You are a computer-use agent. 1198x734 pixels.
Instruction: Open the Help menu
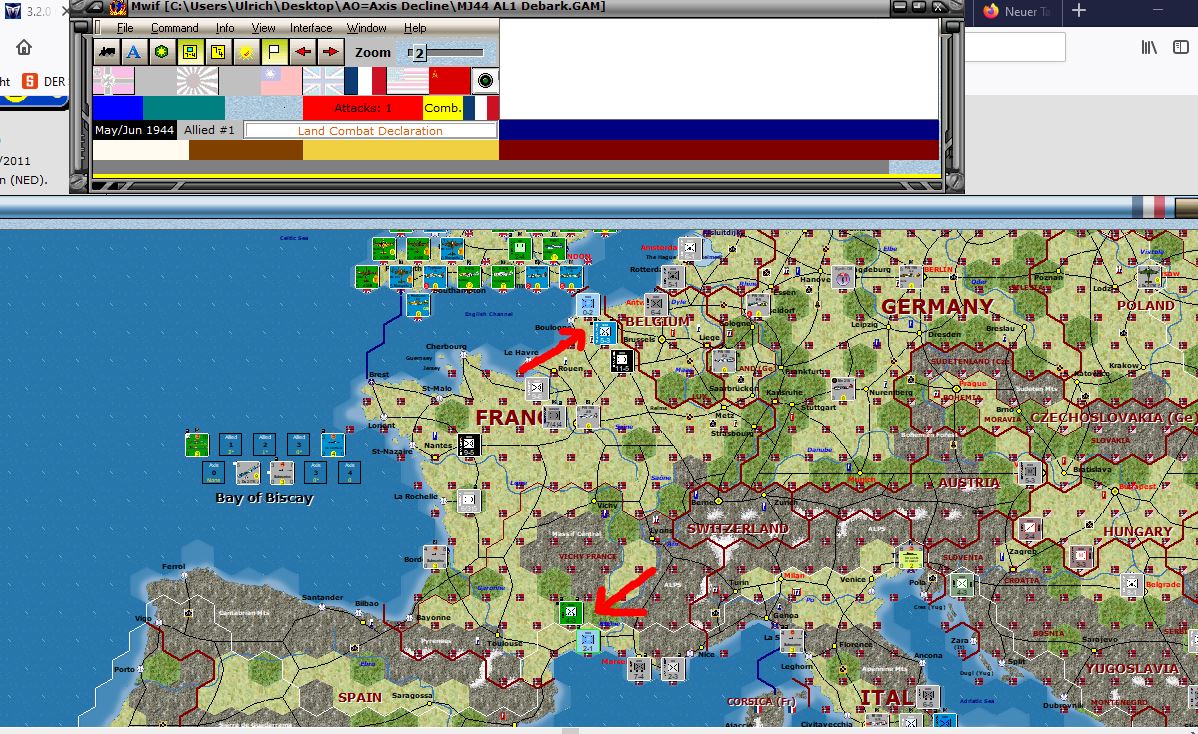(x=415, y=27)
